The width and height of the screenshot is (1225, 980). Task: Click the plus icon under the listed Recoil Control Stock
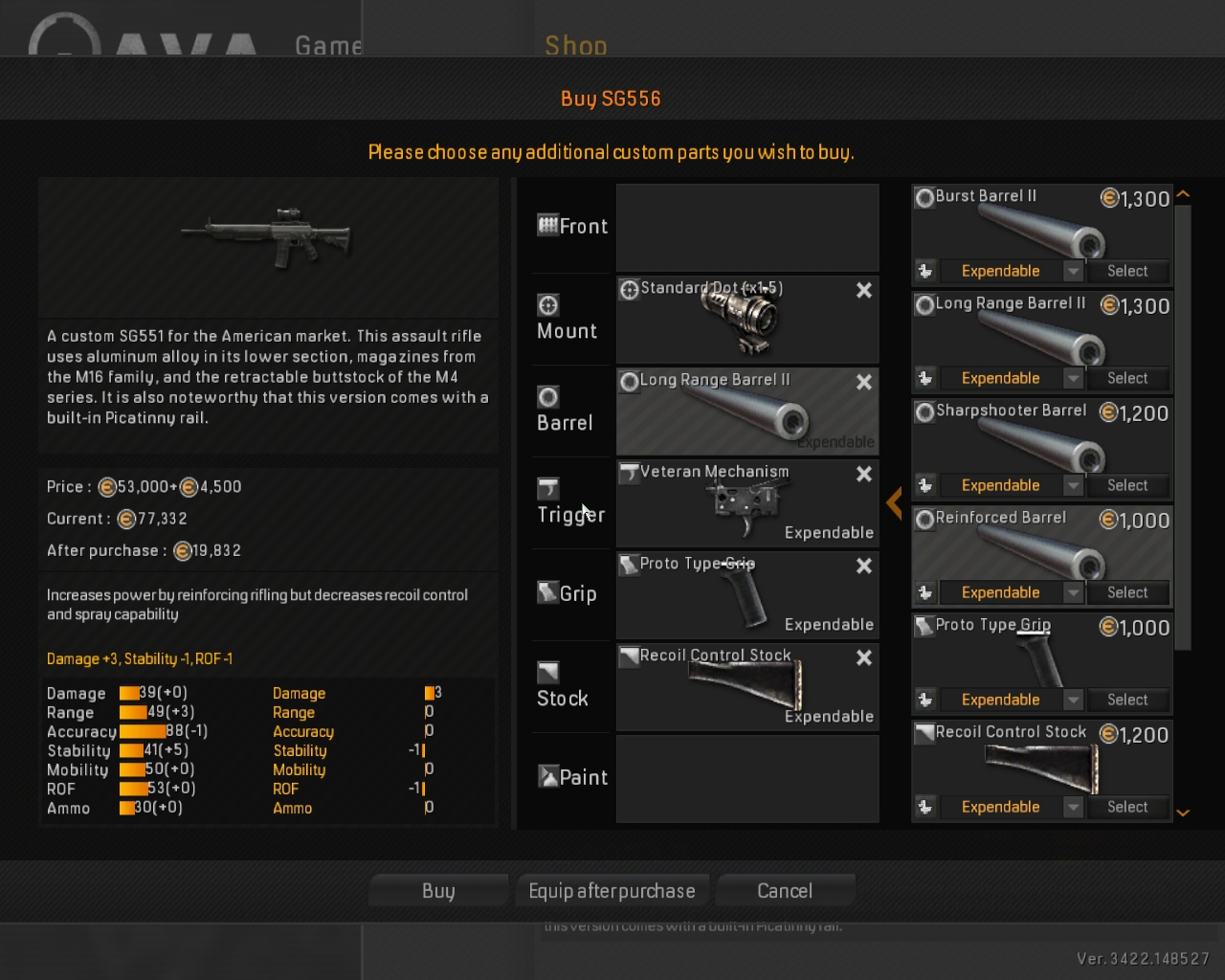click(x=925, y=807)
